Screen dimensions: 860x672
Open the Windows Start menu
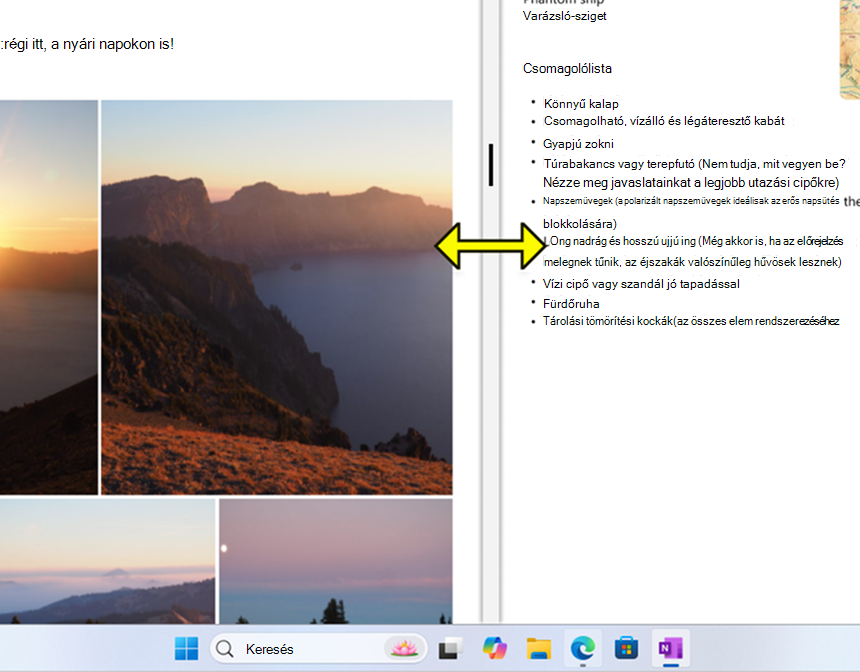[x=186, y=649]
